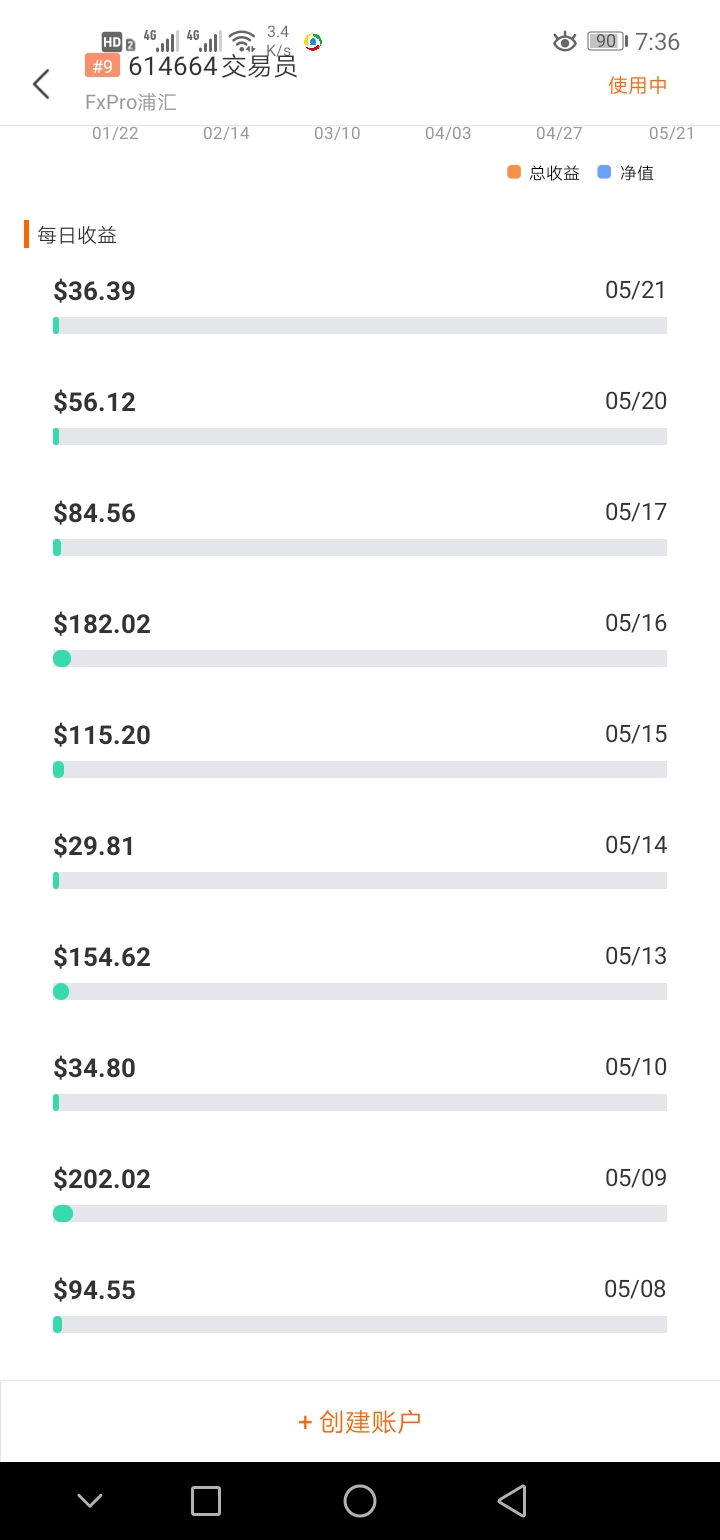Select the 05/21 chart date label
Image resolution: width=720 pixels, height=1540 pixels.
click(671, 133)
